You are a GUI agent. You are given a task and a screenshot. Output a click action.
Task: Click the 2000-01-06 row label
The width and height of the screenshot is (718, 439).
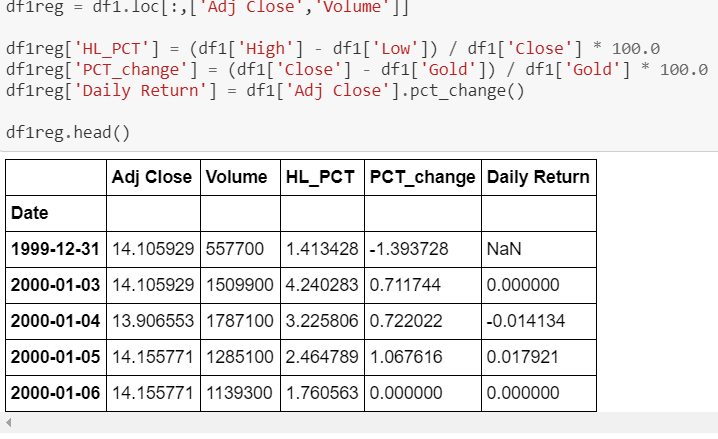(55, 393)
